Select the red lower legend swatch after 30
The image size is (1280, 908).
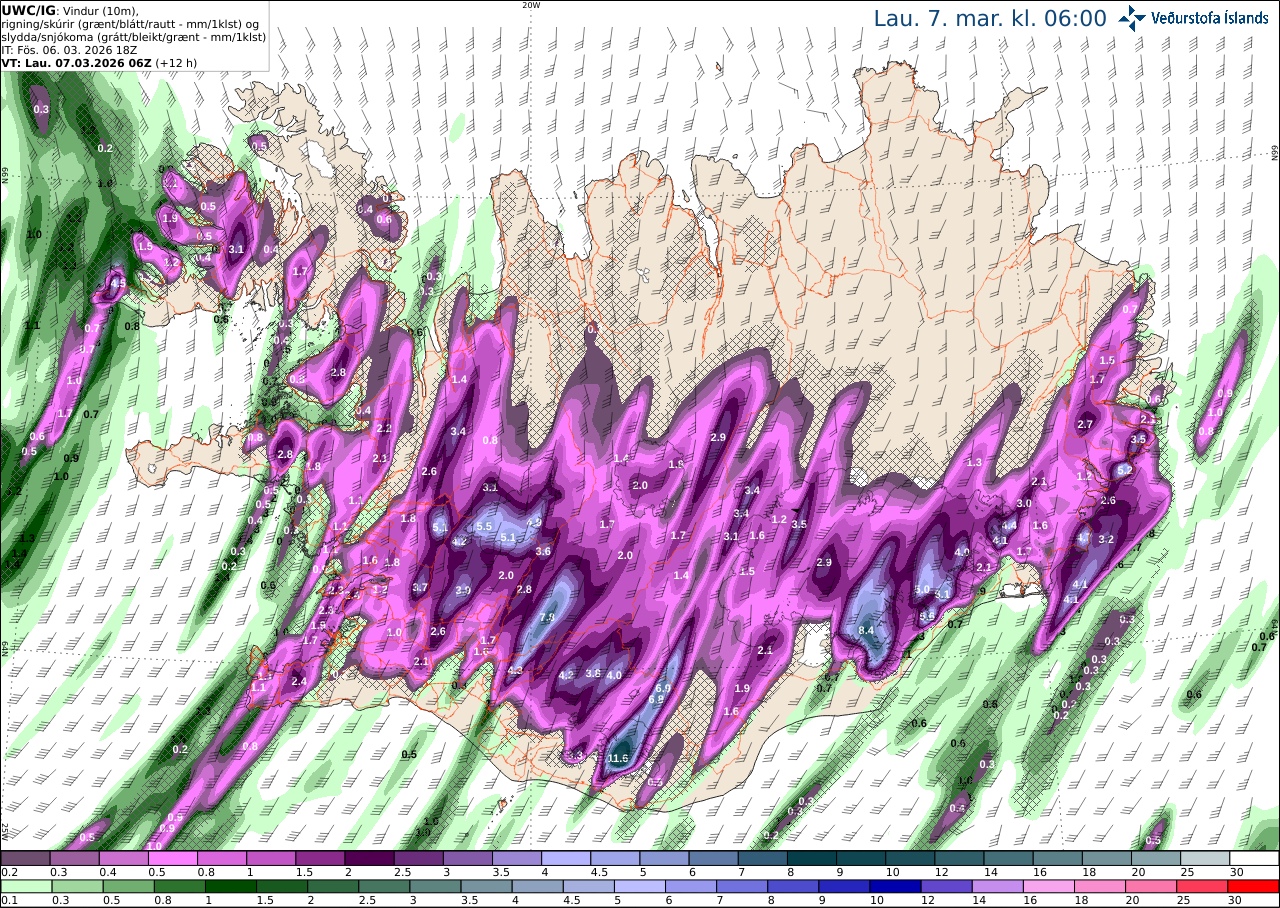(1254, 886)
